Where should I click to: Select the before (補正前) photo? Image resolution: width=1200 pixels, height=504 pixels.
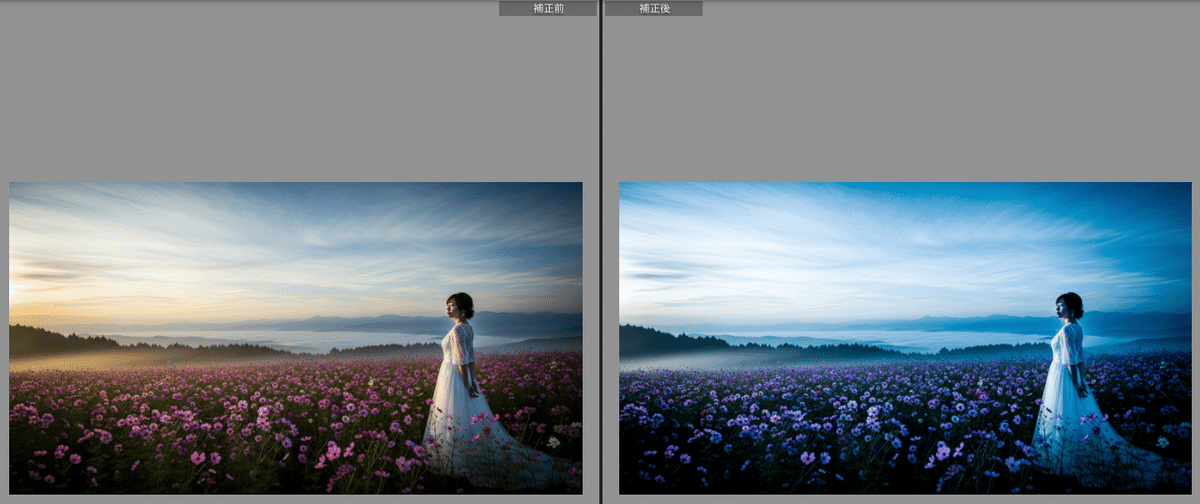[296, 337]
